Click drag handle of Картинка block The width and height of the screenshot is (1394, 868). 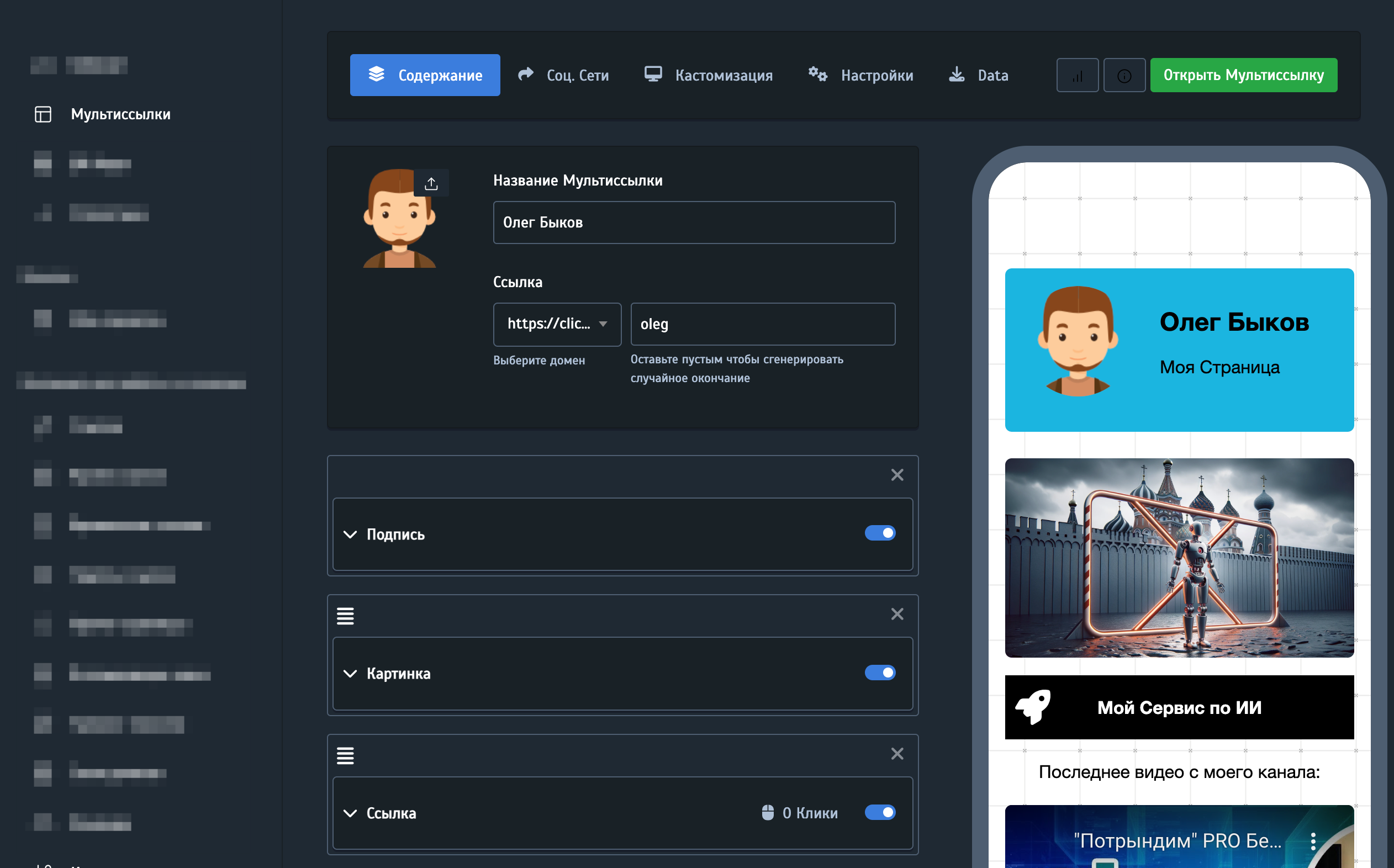(345, 616)
